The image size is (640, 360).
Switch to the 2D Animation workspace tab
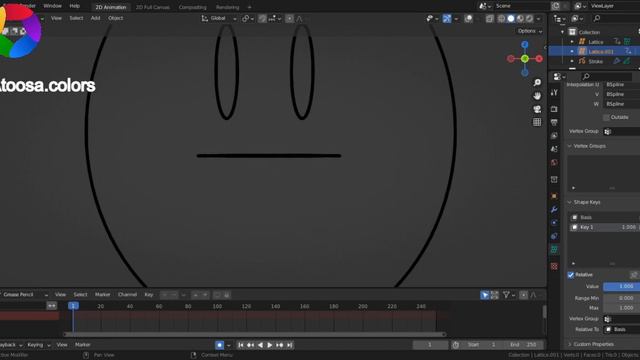(x=111, y=7)
